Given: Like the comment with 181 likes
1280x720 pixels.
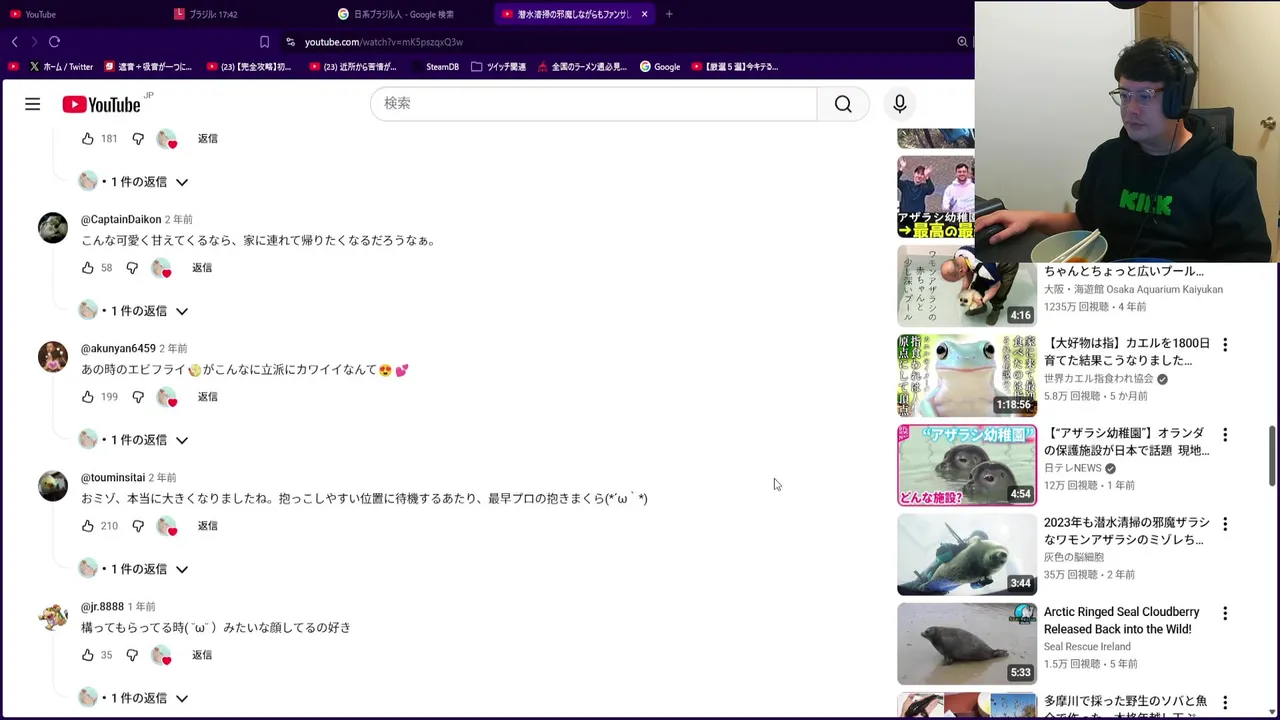Looking at the screenshot, I should [x=88, y=139].
